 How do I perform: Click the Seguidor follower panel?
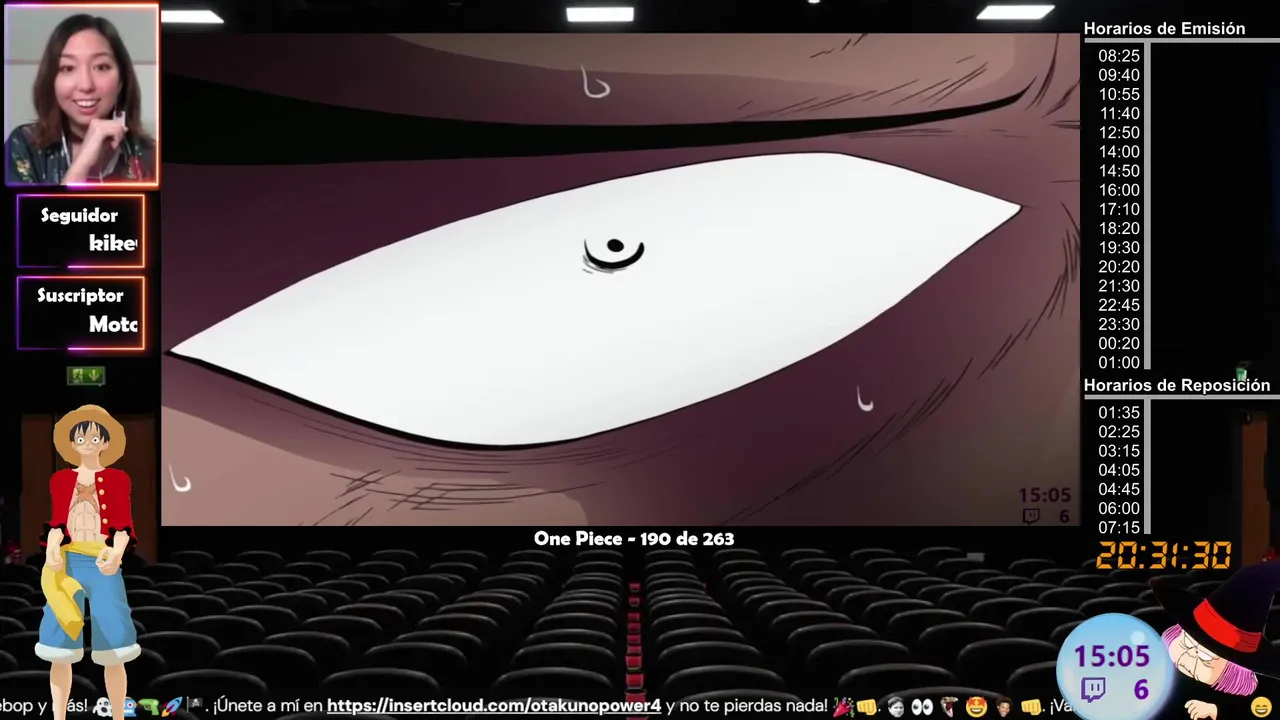pos(81,231)
